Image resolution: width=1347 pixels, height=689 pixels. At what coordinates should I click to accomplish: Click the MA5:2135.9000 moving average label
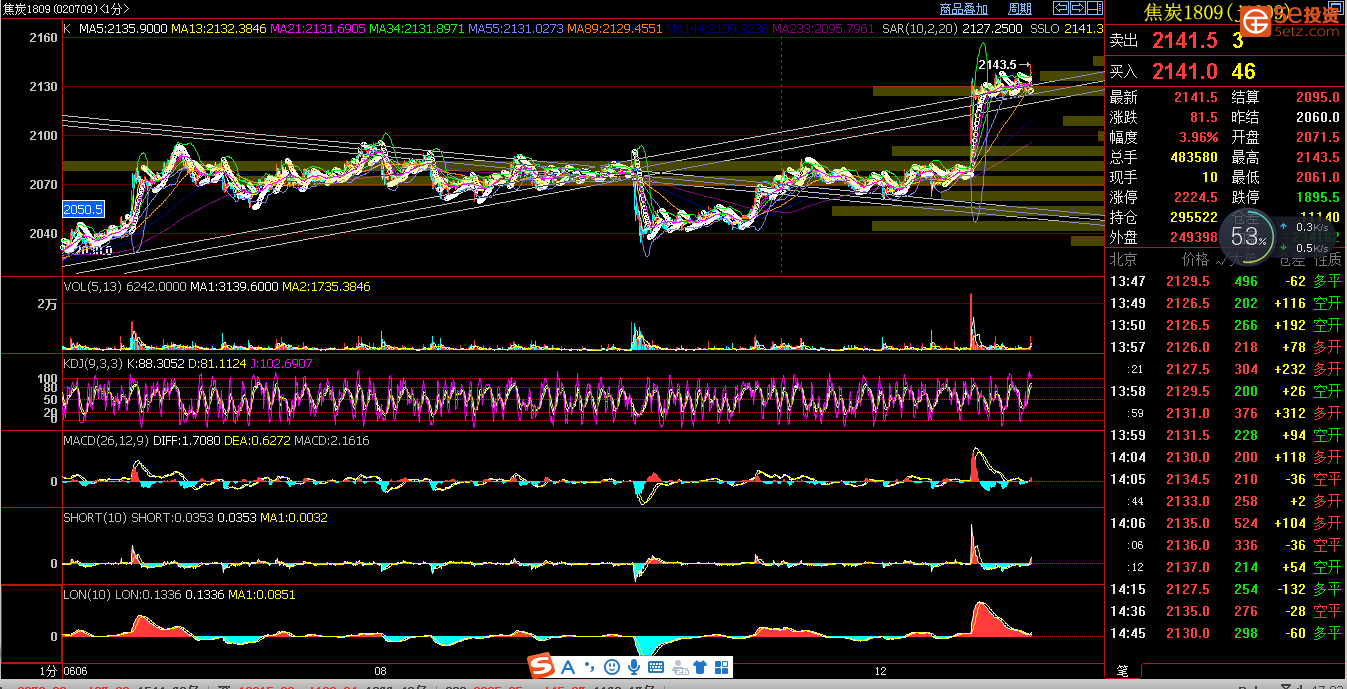click(123, 30)
